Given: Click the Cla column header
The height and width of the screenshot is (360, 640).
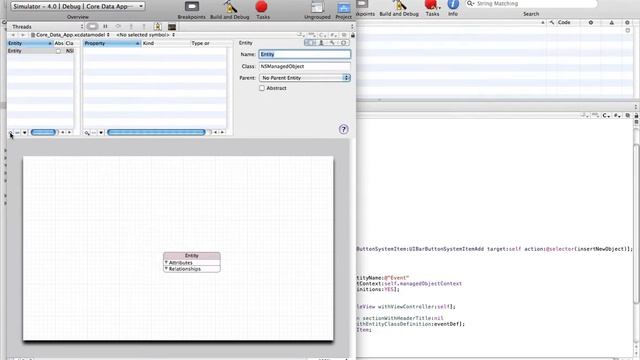Looking at the screenshot, I should (70, 43).
